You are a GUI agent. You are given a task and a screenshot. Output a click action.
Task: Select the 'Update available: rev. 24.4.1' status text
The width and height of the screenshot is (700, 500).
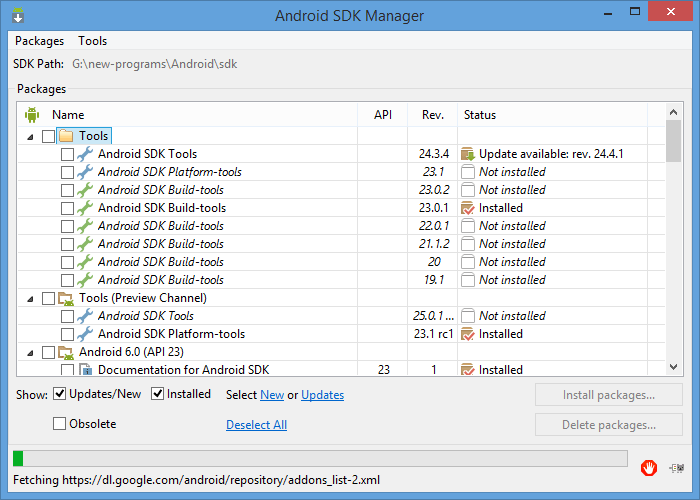pos(551,154)
